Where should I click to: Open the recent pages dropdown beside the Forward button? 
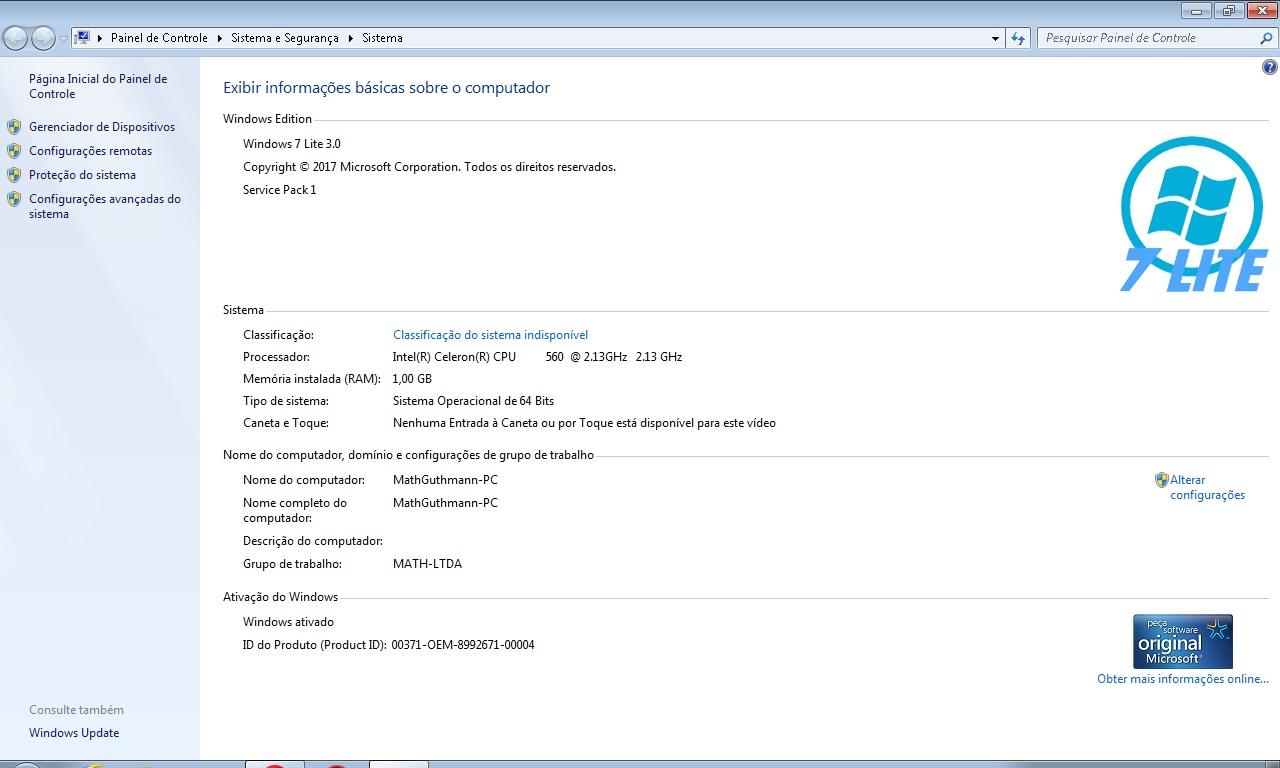[x=63, y=39]
